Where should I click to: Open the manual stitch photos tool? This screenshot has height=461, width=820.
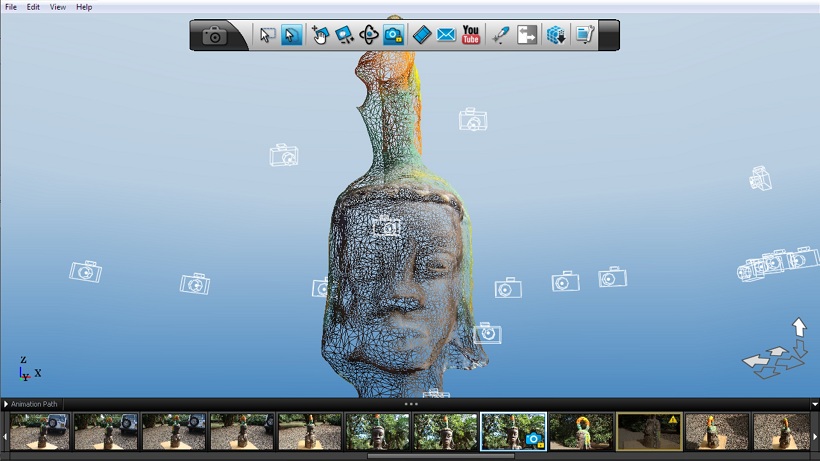[x=527, y=35]
